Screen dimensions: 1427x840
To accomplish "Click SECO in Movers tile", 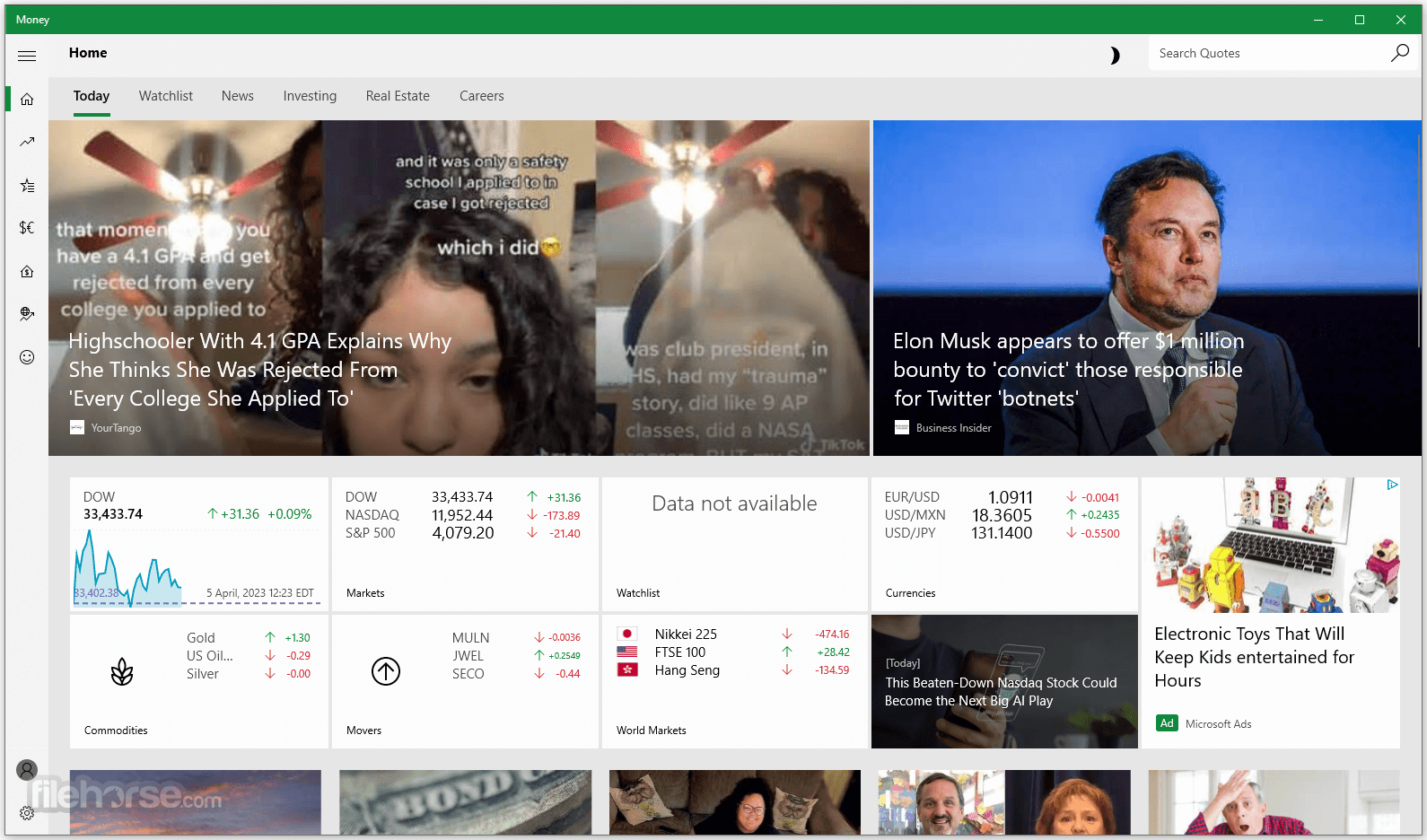I will tap(468, 674).
